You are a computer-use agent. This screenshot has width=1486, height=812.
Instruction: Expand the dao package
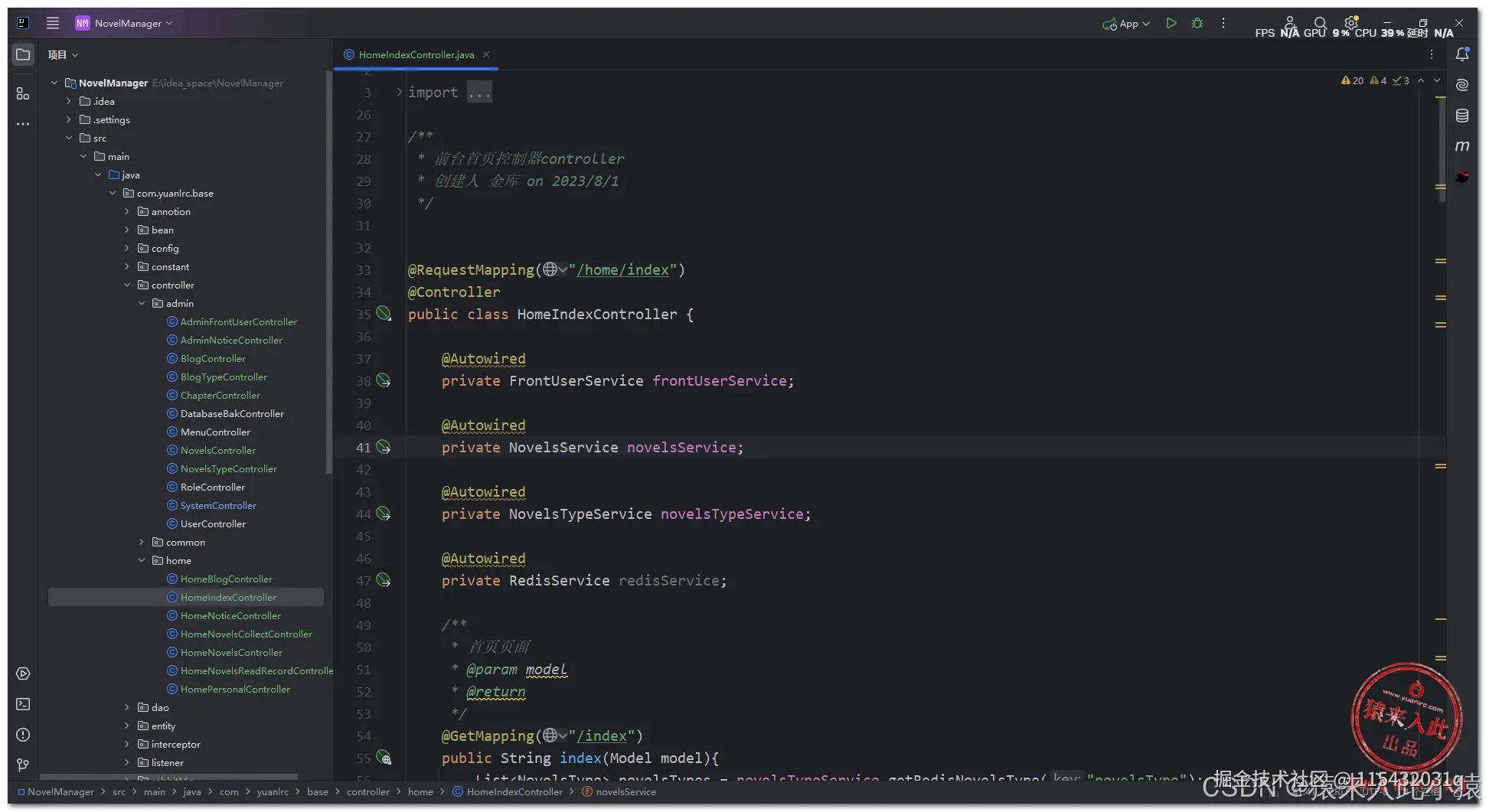click(127, 707)
